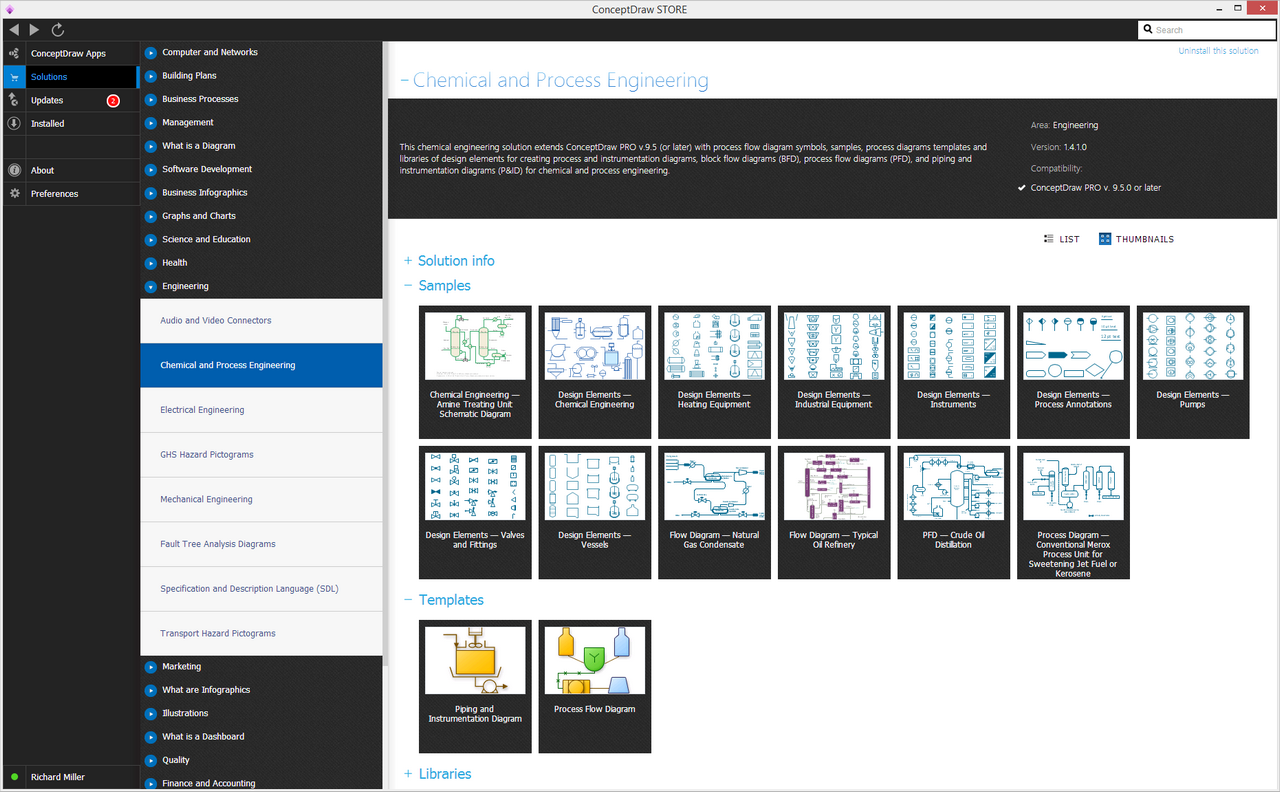1280x792 pixels.
Task: Click the Richard Miller user name
Action: click(x=58, y=777)
